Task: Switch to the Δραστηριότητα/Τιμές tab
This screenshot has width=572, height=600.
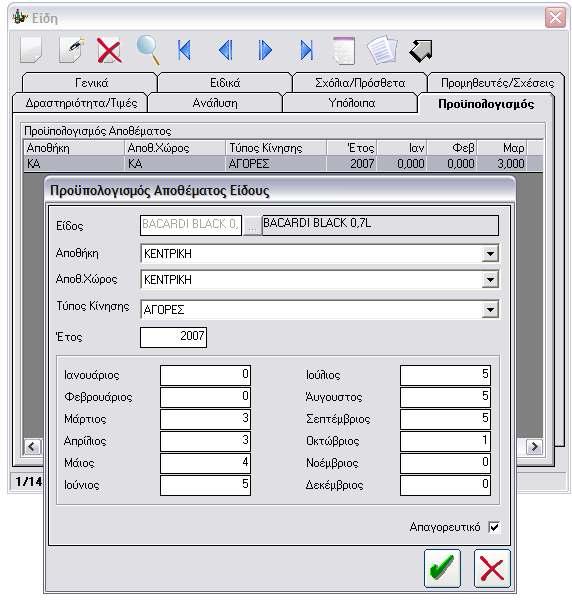Action: coord(81,103)
